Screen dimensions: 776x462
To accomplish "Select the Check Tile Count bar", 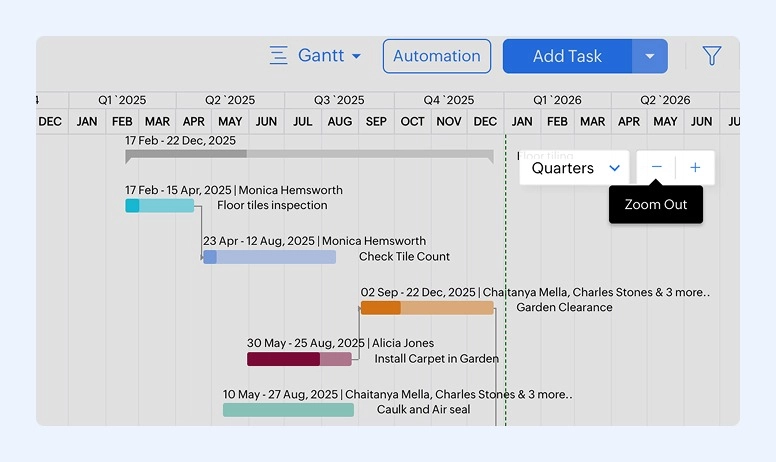I will (269, 257).
